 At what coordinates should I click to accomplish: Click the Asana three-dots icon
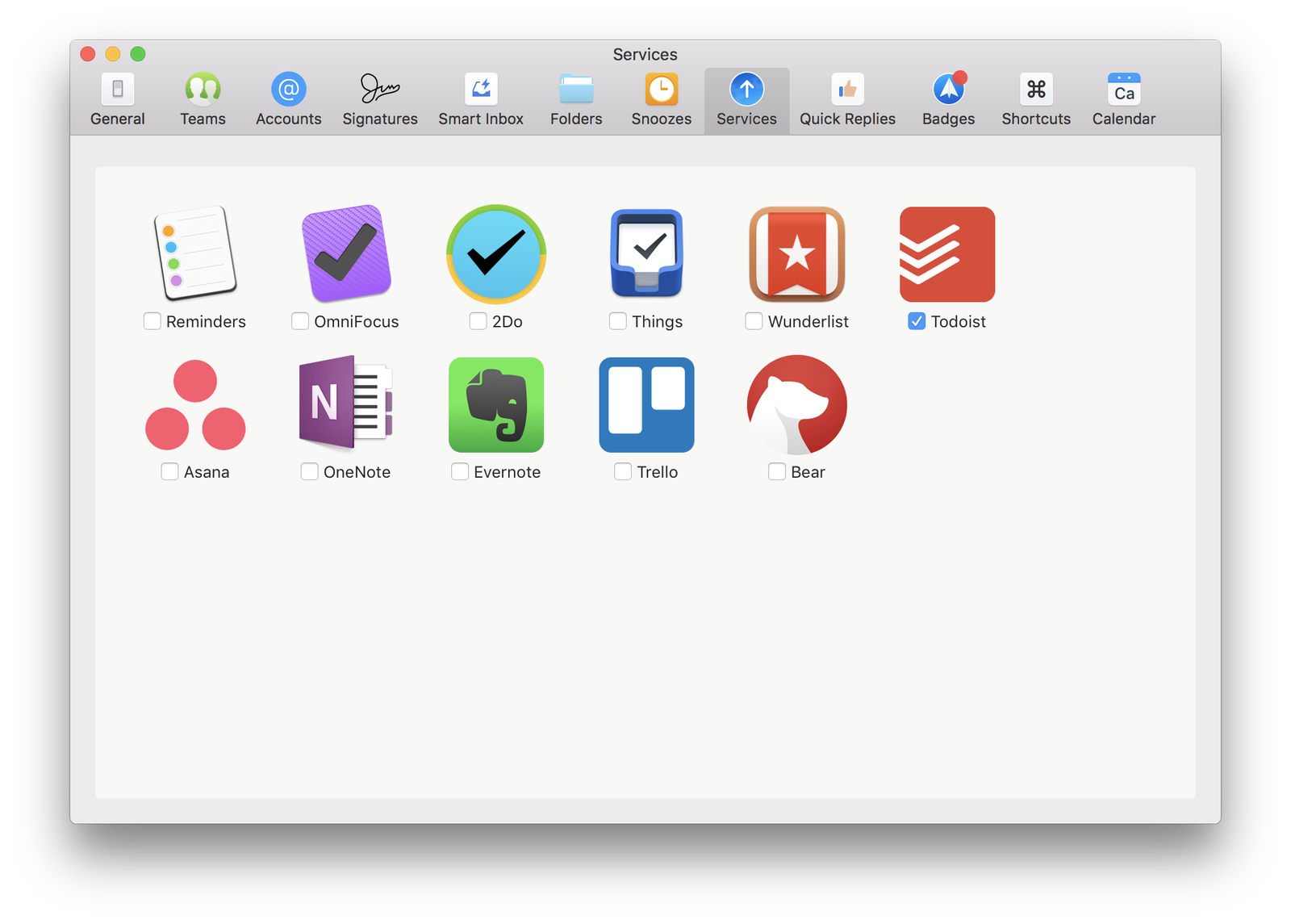click(195, 405)
